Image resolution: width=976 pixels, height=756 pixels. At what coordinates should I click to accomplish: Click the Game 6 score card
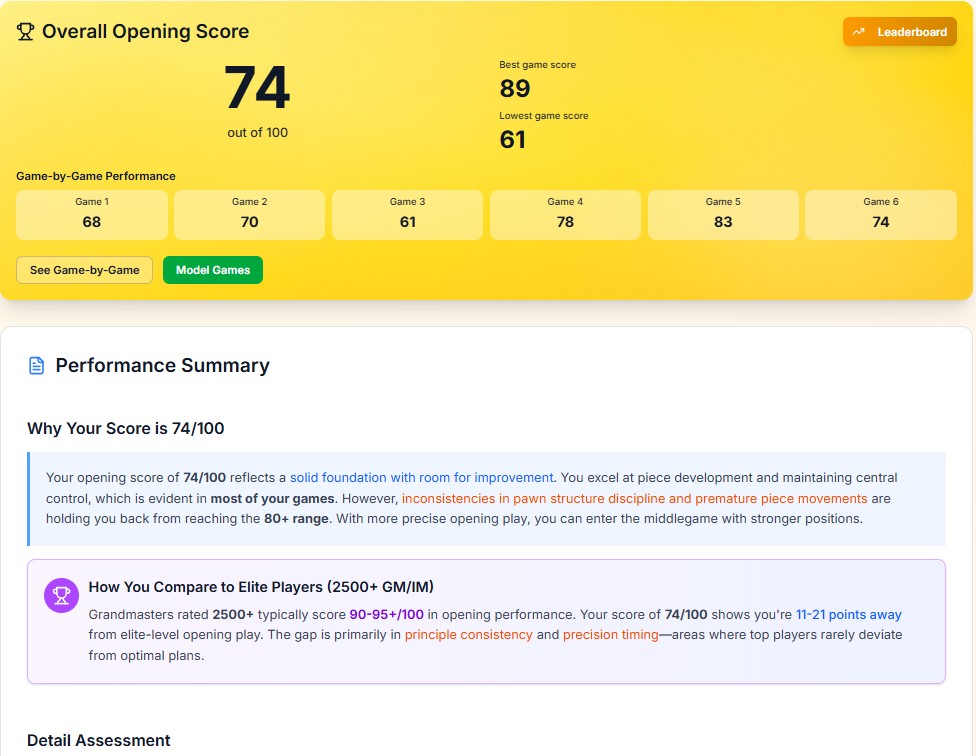[x=880, y=215]
